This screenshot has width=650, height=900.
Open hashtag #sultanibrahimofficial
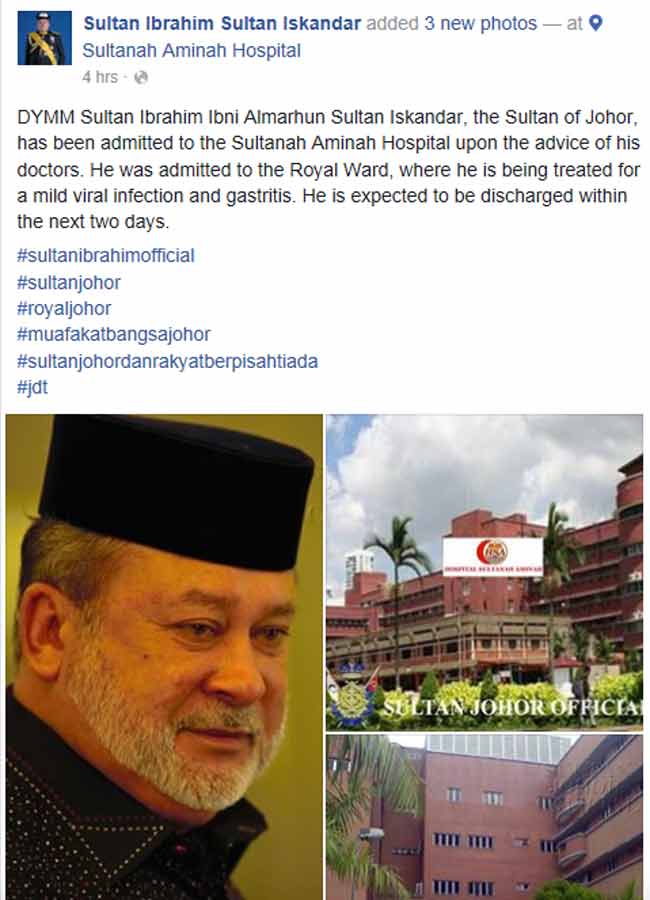coord(106,255)
